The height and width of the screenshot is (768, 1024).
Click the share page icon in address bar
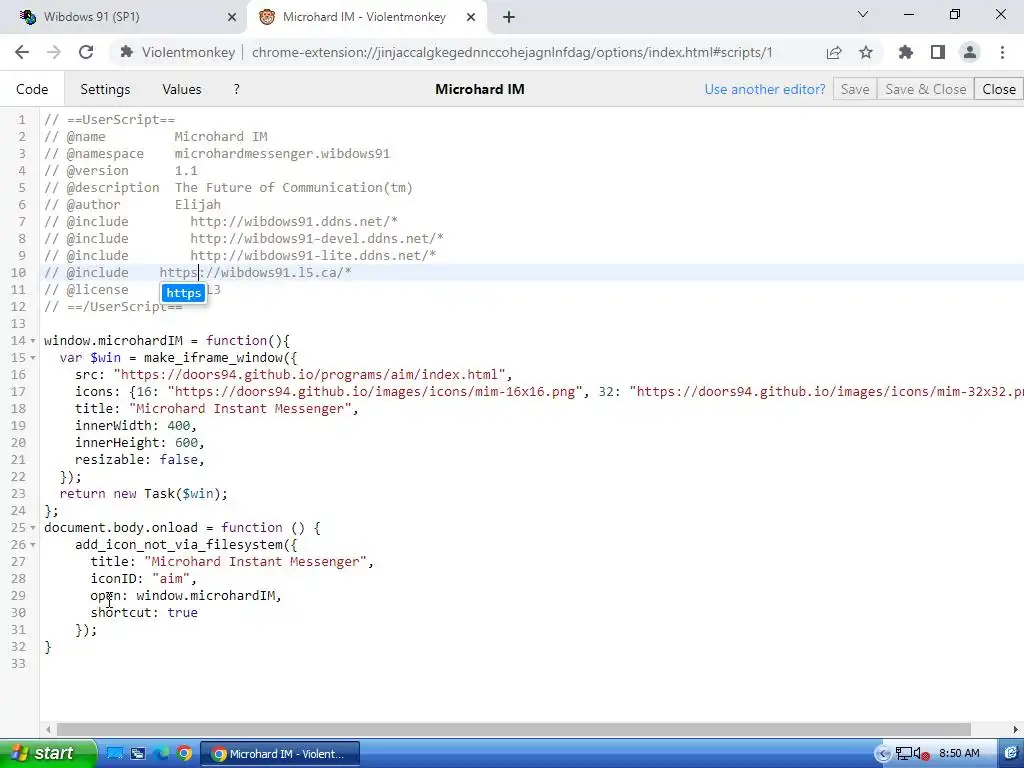click(834, 52)
